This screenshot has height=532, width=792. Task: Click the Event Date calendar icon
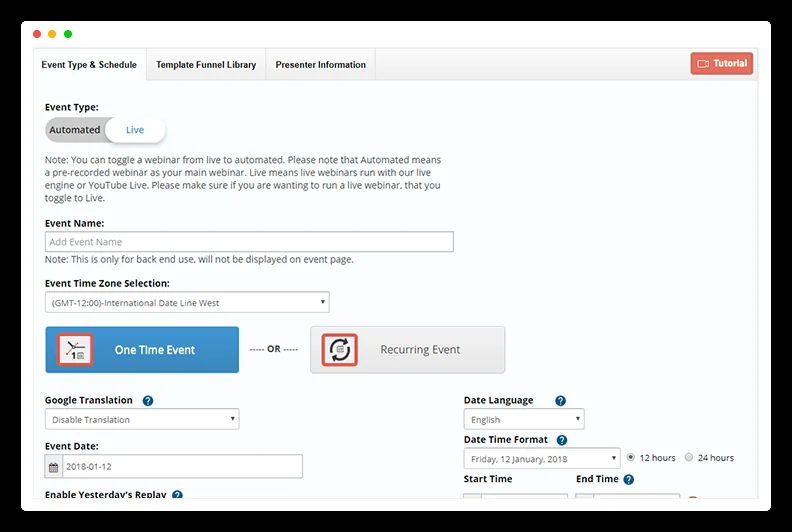coord(54,467)
